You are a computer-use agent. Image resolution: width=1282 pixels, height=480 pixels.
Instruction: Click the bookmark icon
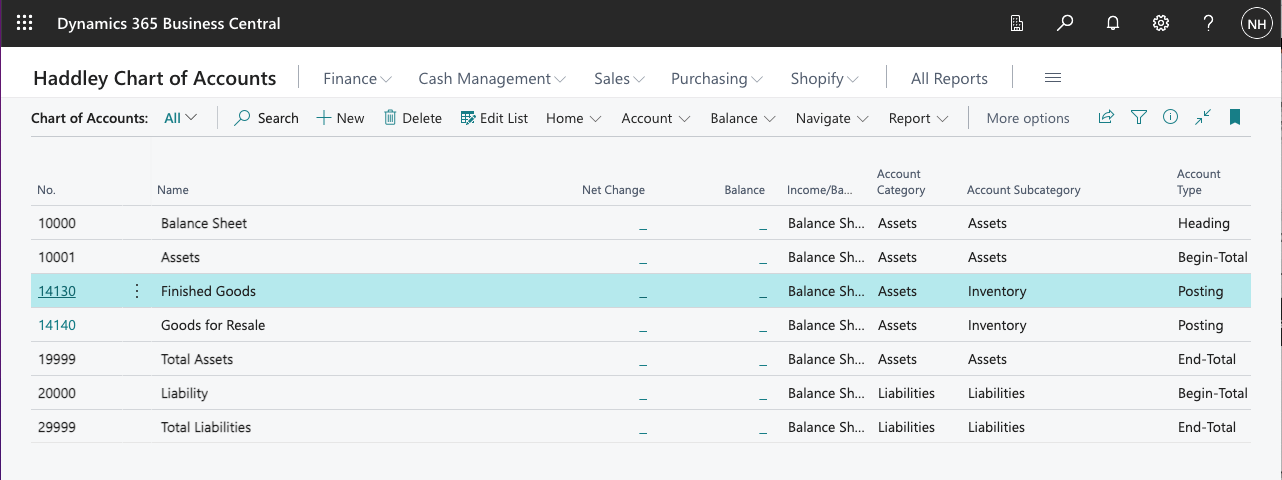(x=1235, y=118)
